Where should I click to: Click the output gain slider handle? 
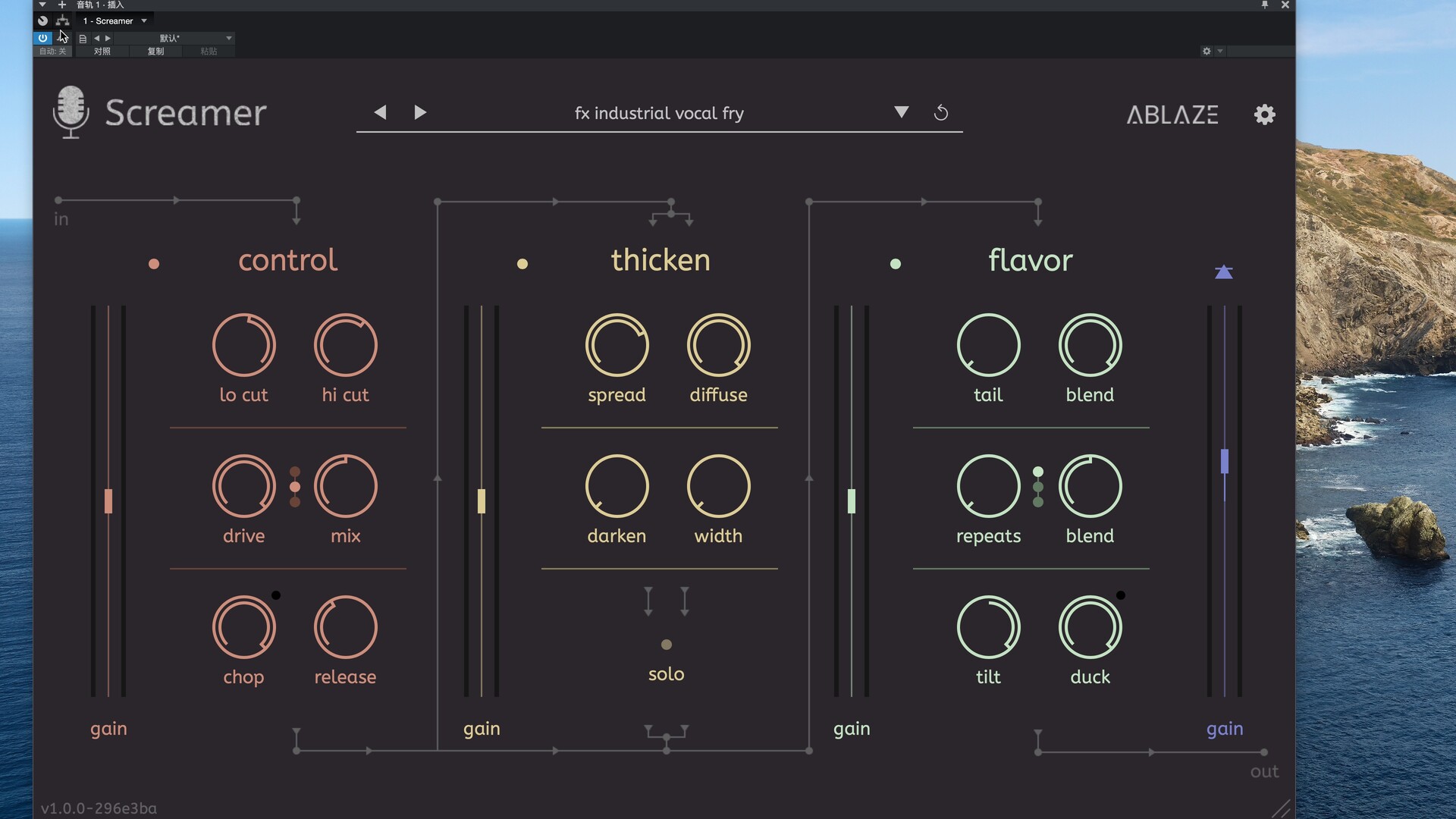(1225, 461)
